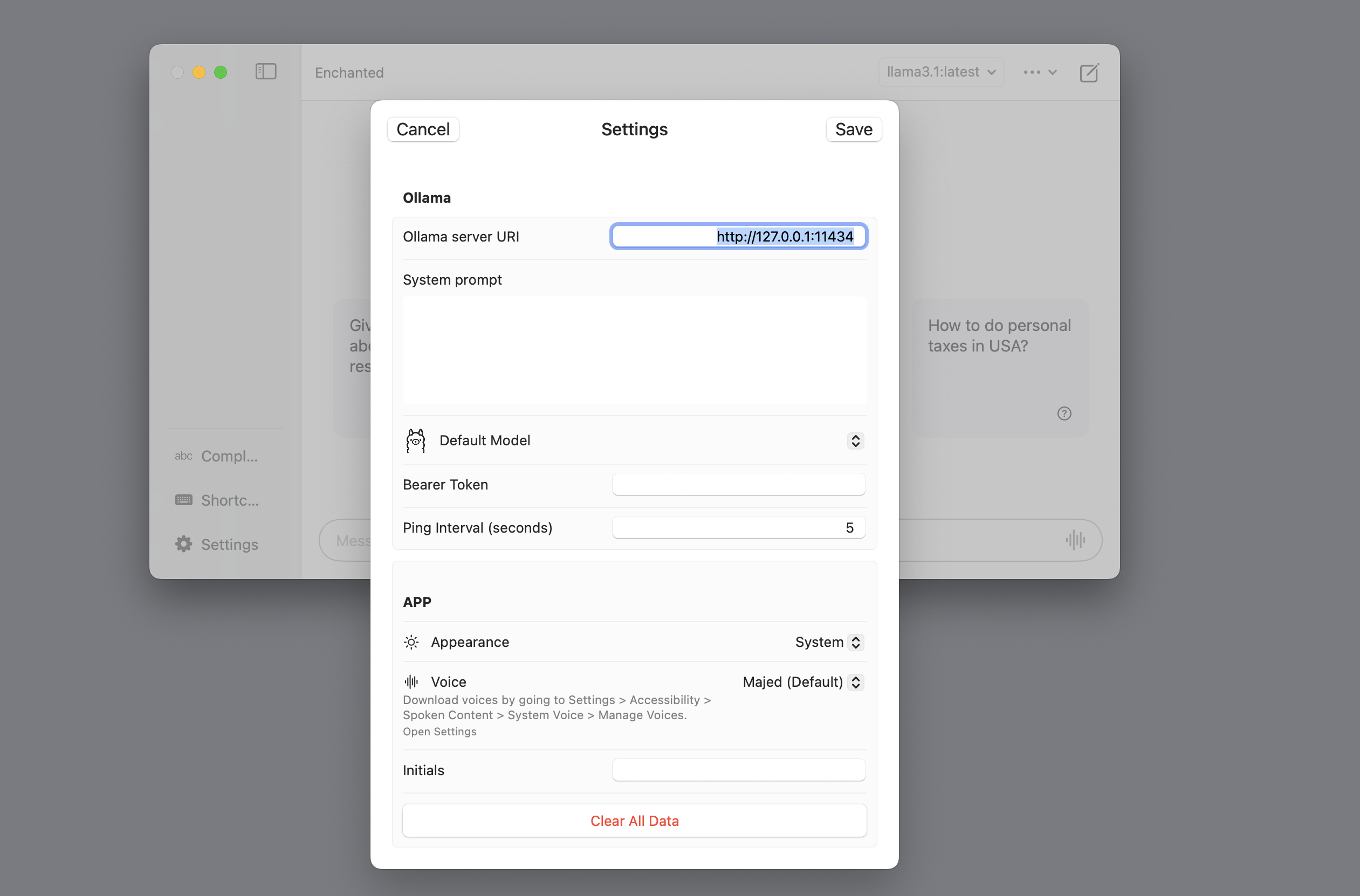The image size is (1360, 896).
Task: Click the waveform icon next to Voice
Action: pyautogui.click(x=411, y=682)
